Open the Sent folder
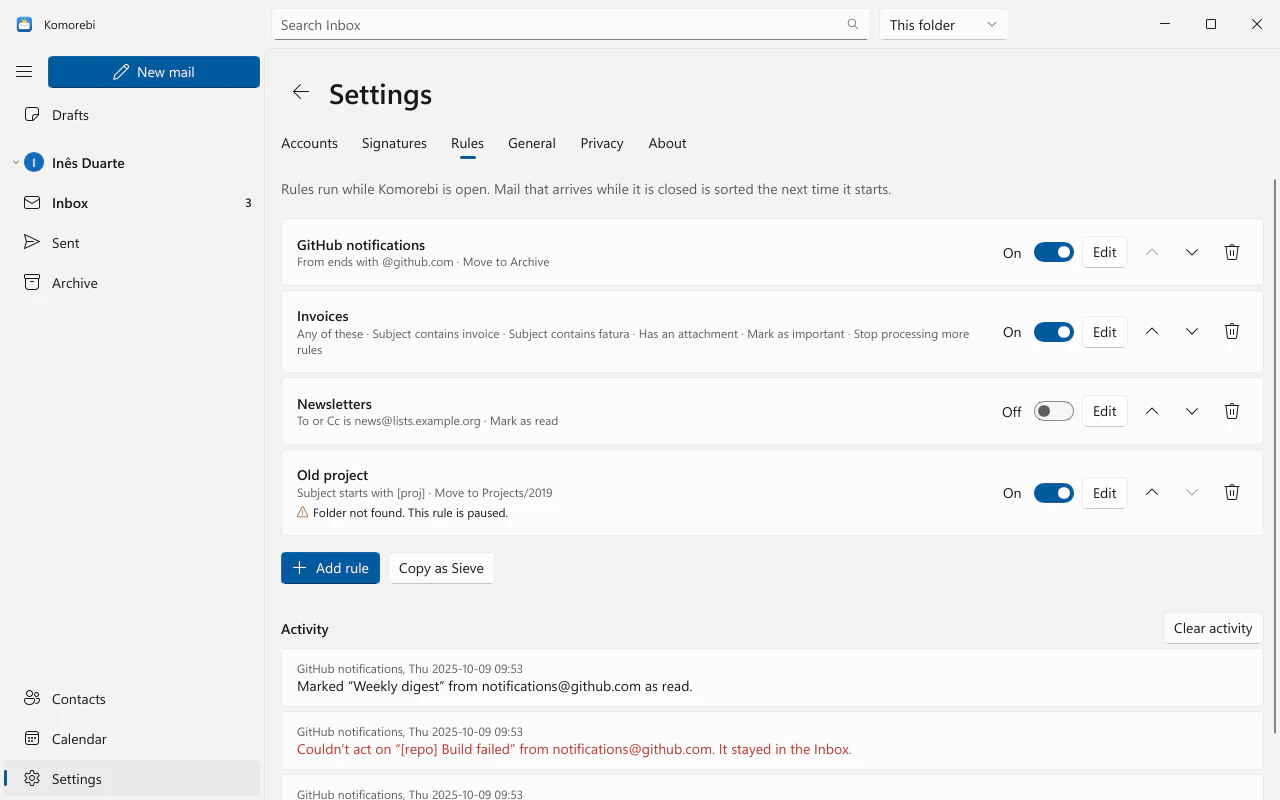The height and width of the screenshot is (800, 1280). [x=132, y=243]
